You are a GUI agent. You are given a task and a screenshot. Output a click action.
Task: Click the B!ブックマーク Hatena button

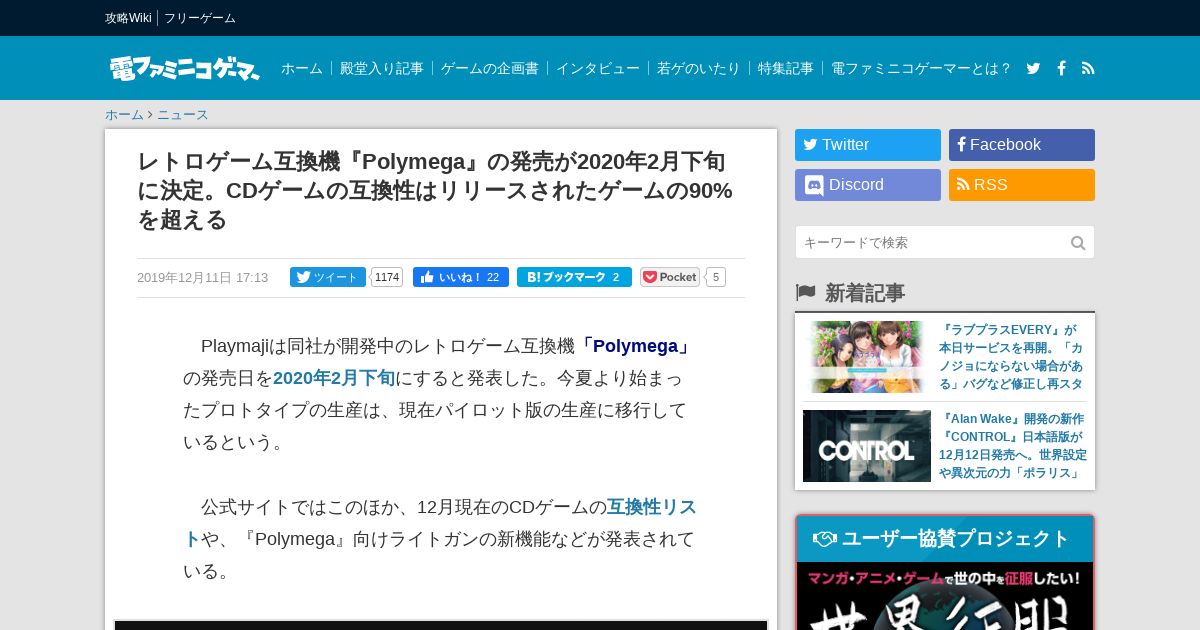coord(574,277)
